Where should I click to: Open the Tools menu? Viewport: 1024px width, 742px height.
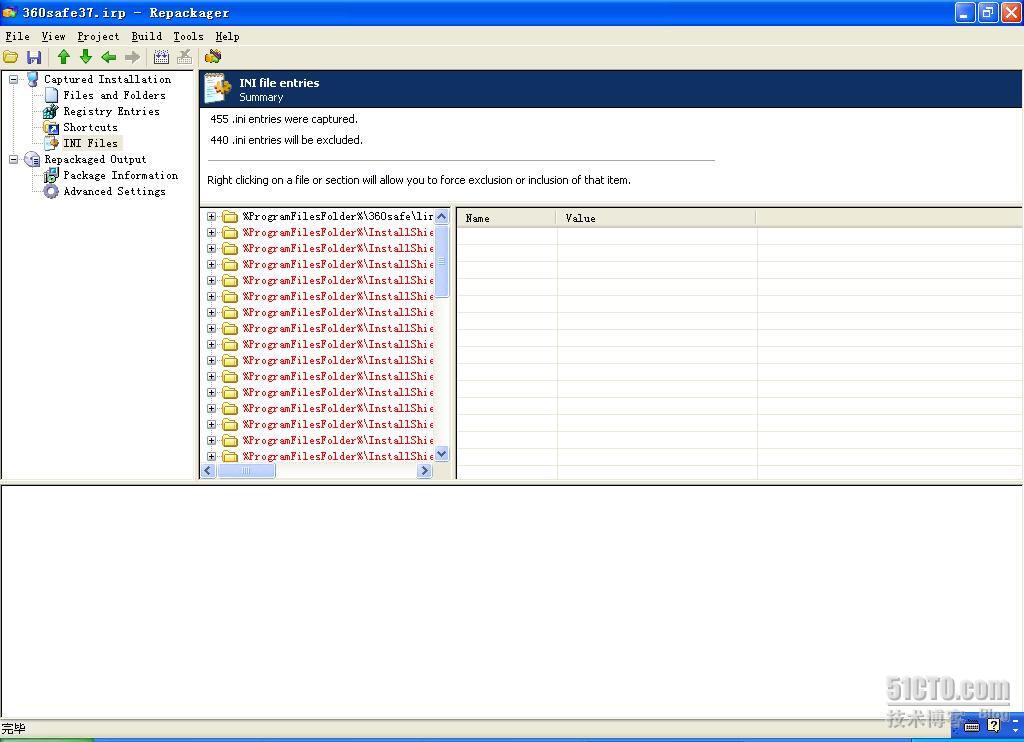pos(188,36)
